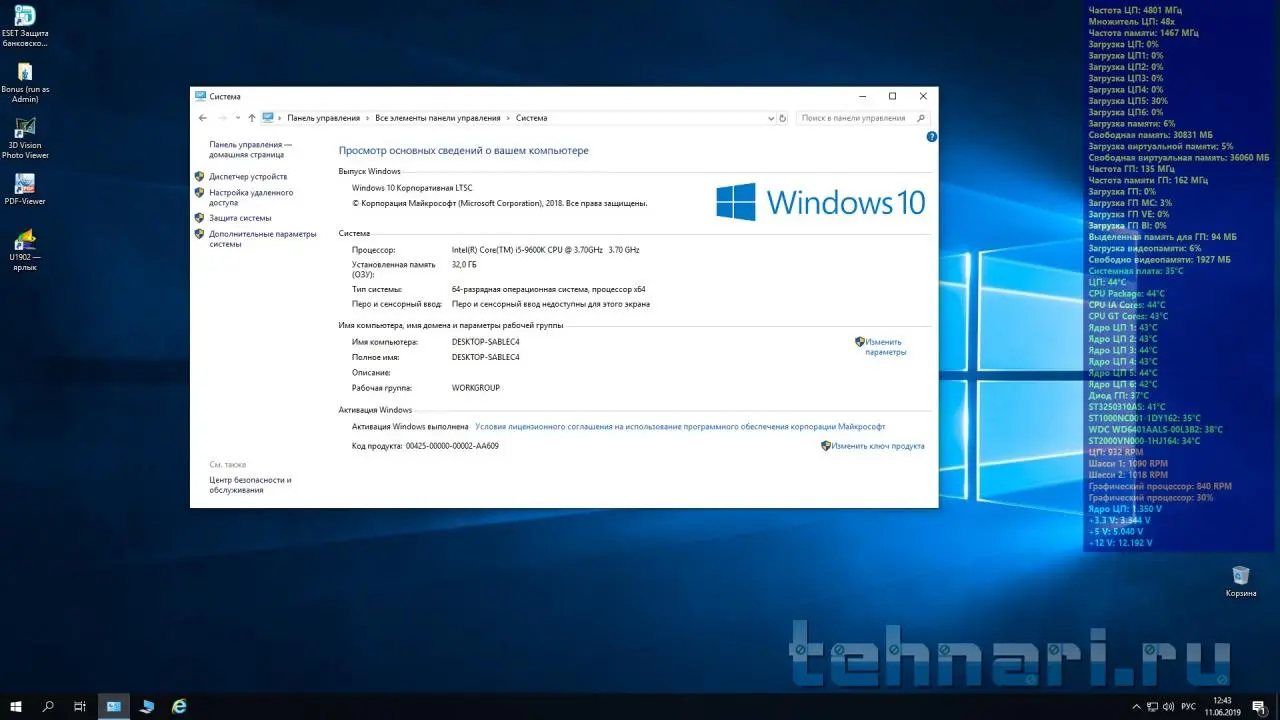
Task: Click the См. также label
Action: (227, 465)
